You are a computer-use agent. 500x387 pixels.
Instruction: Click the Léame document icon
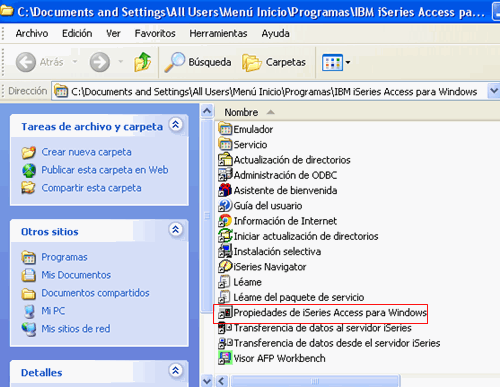tap(224, 282)
